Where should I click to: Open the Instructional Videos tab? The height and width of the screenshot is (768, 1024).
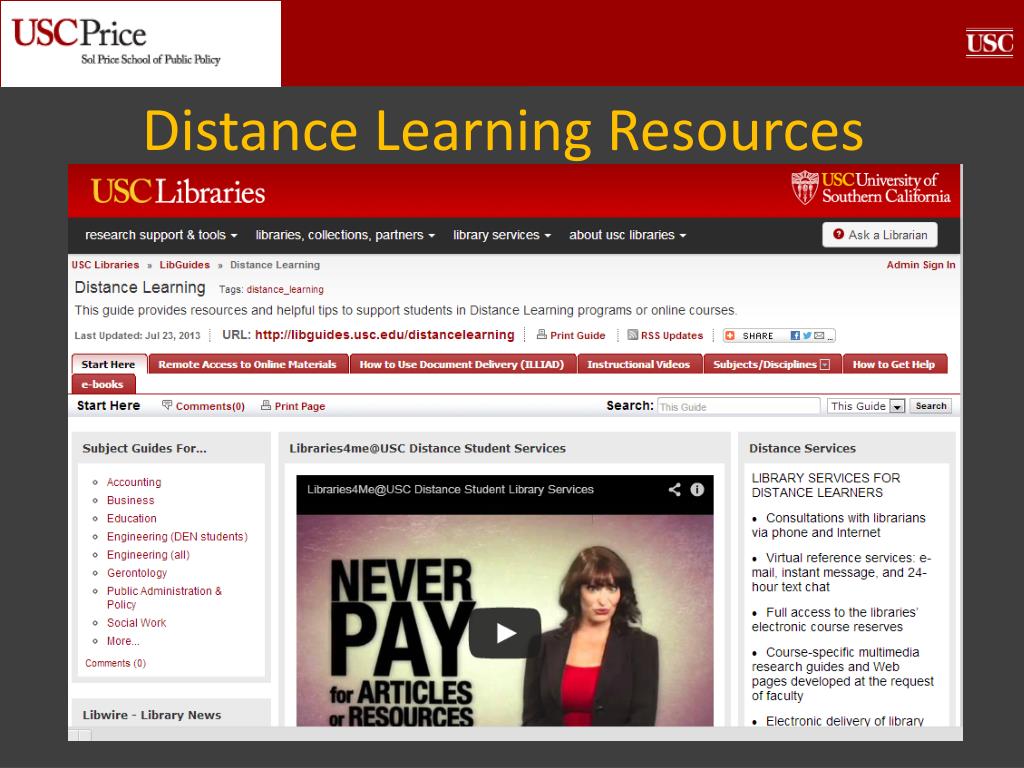[639, 364]
